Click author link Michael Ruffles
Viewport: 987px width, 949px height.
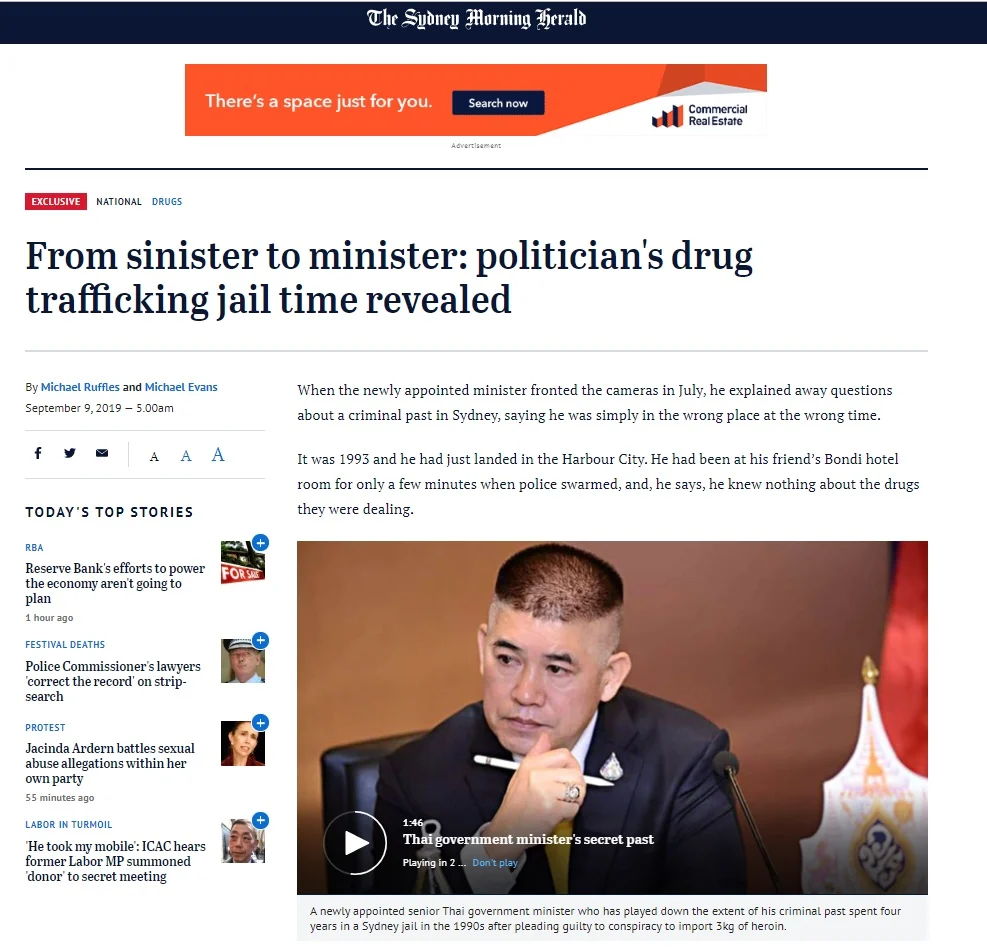point(80,387)
